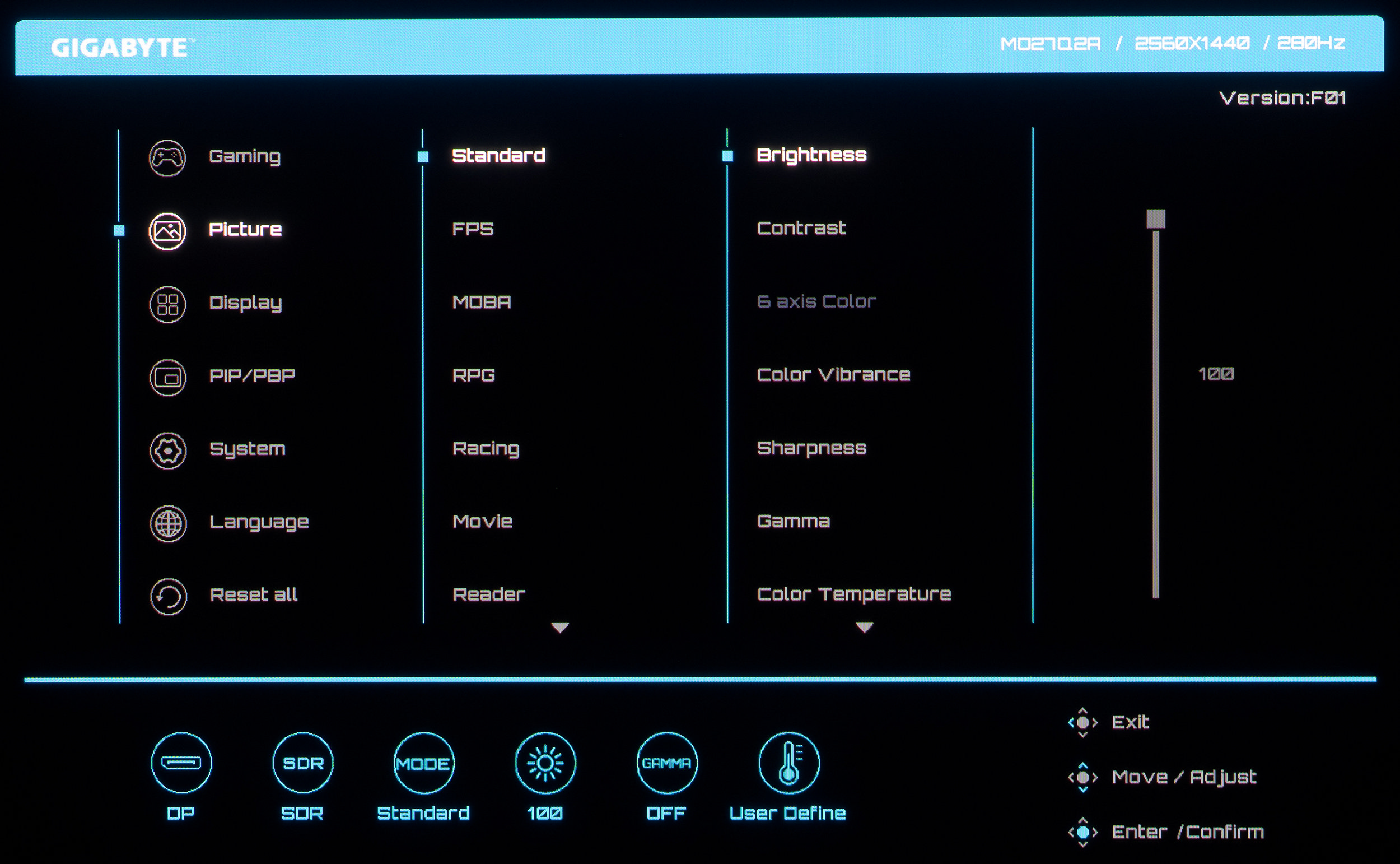Select the Movie picture mode
This screenshot has height=864, width=1400.
[483, 521]
